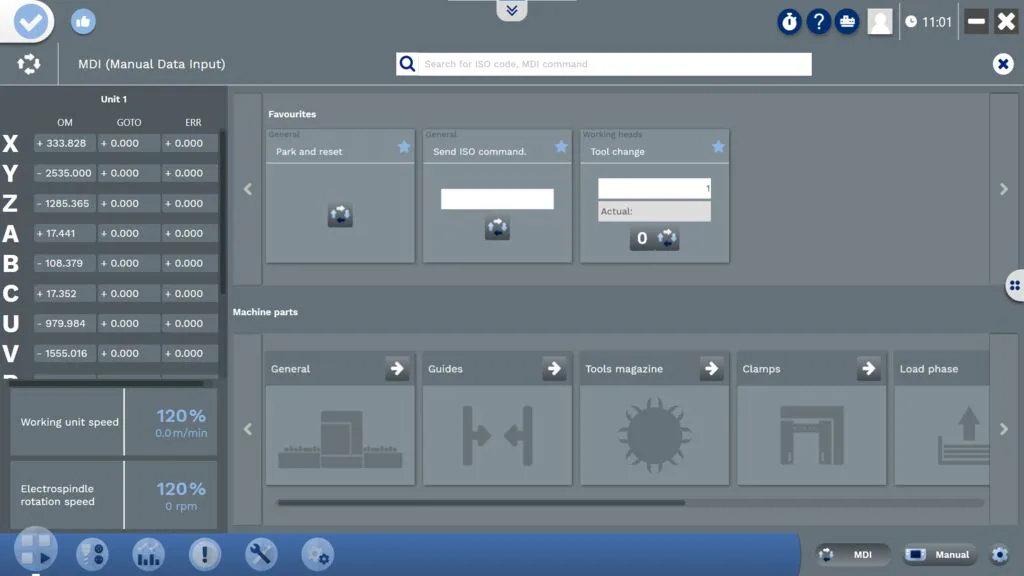Open the alarms exclamation icon in bottom bar
Viewport: 1024px width, 576px height.
click(x=204, y=554)
